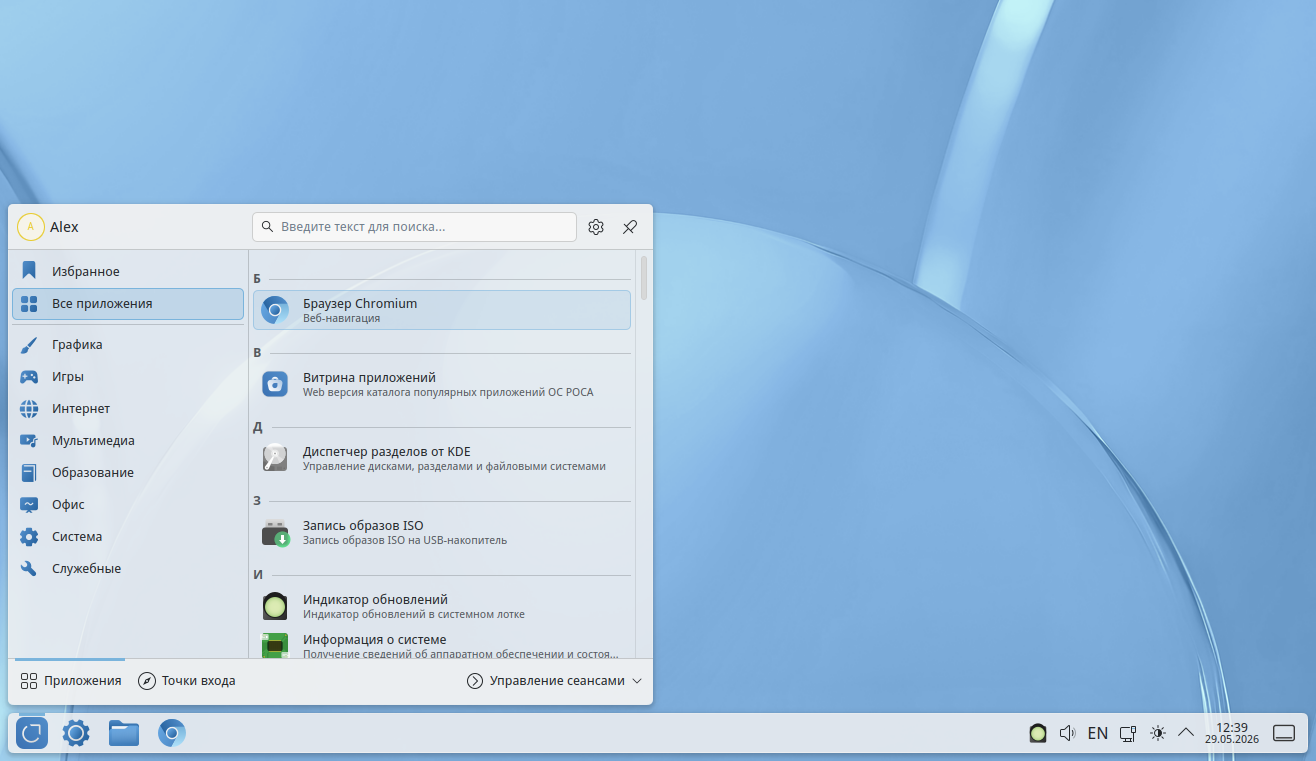
Task: Click the update indicator tray icon
Action: 1038,733
